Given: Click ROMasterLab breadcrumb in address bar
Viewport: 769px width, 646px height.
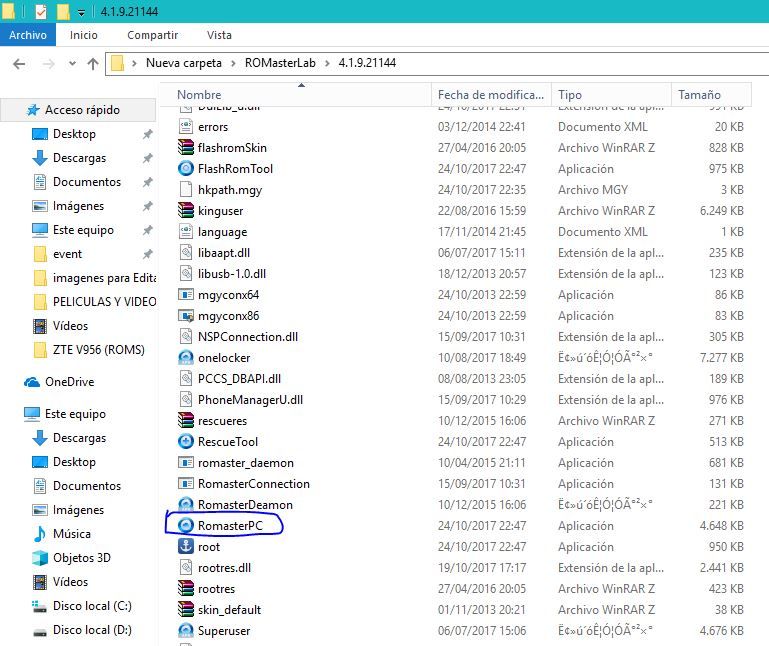Looking at the screenshot, I should click(x=280, y=63).
